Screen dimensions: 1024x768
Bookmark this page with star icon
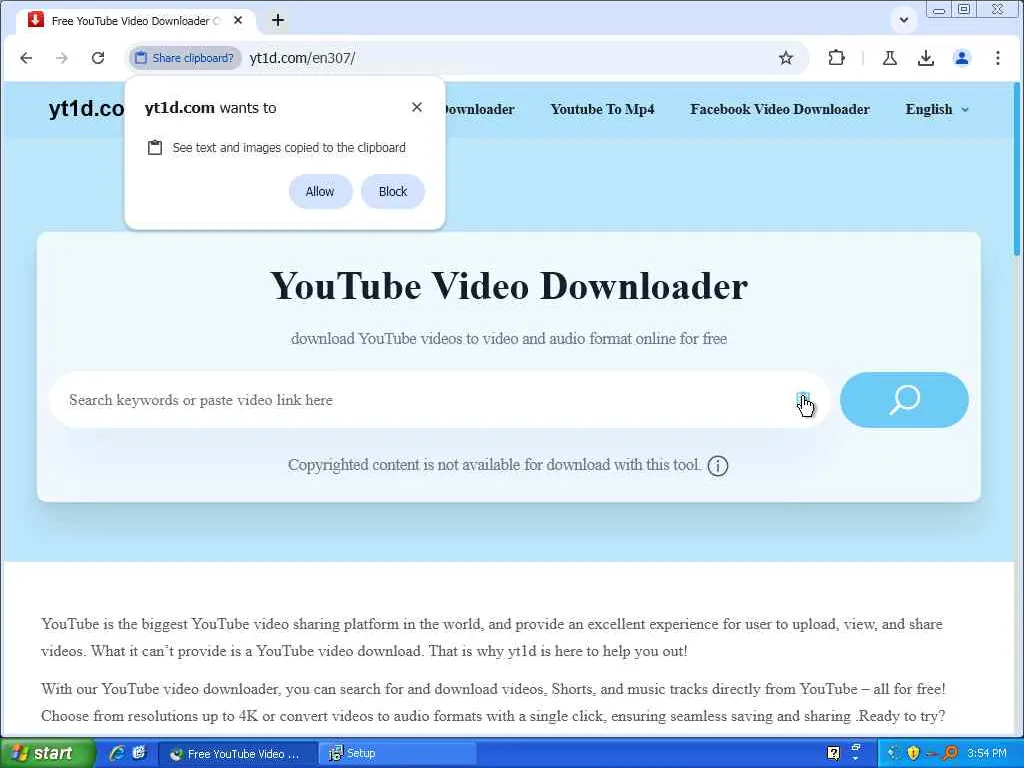786,58
